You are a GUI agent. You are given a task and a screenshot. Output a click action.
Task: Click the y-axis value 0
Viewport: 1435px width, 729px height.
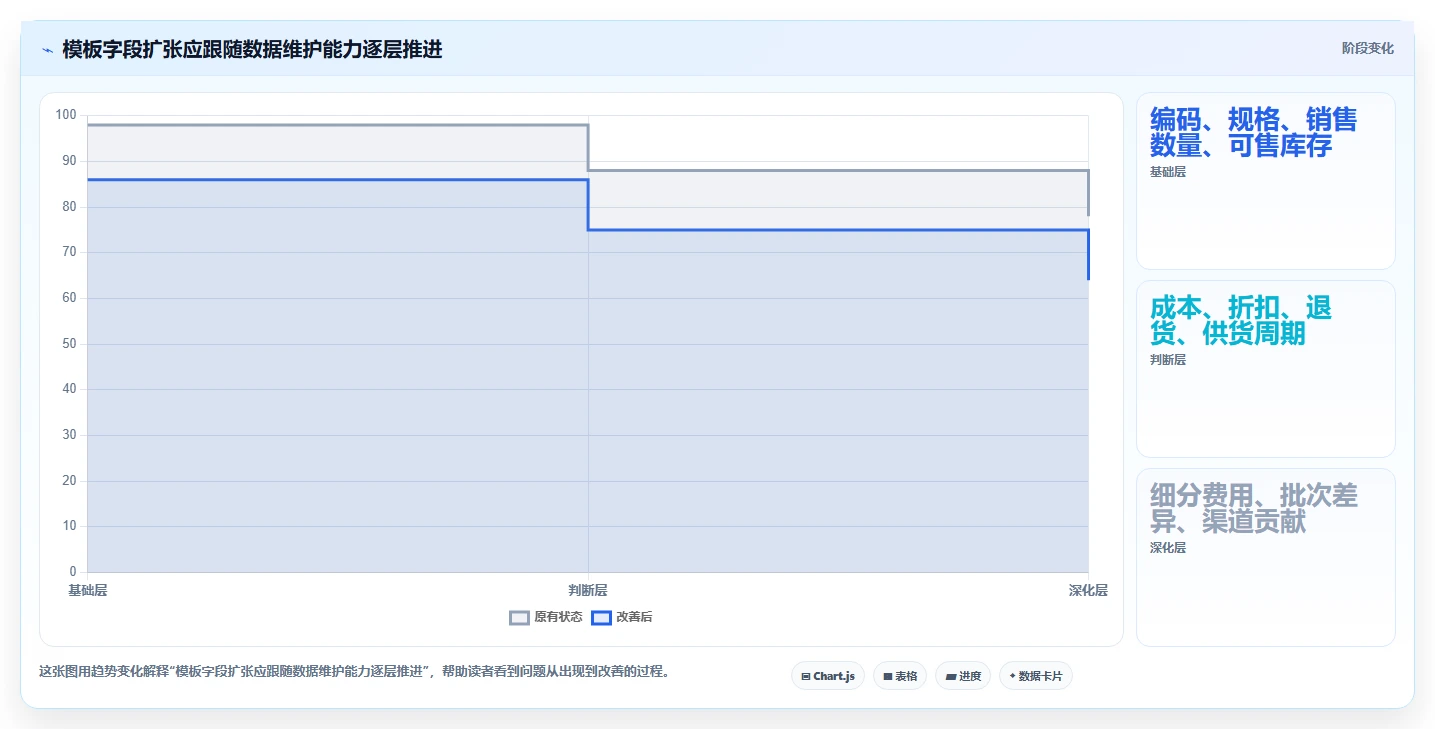(x=73, y=571)
